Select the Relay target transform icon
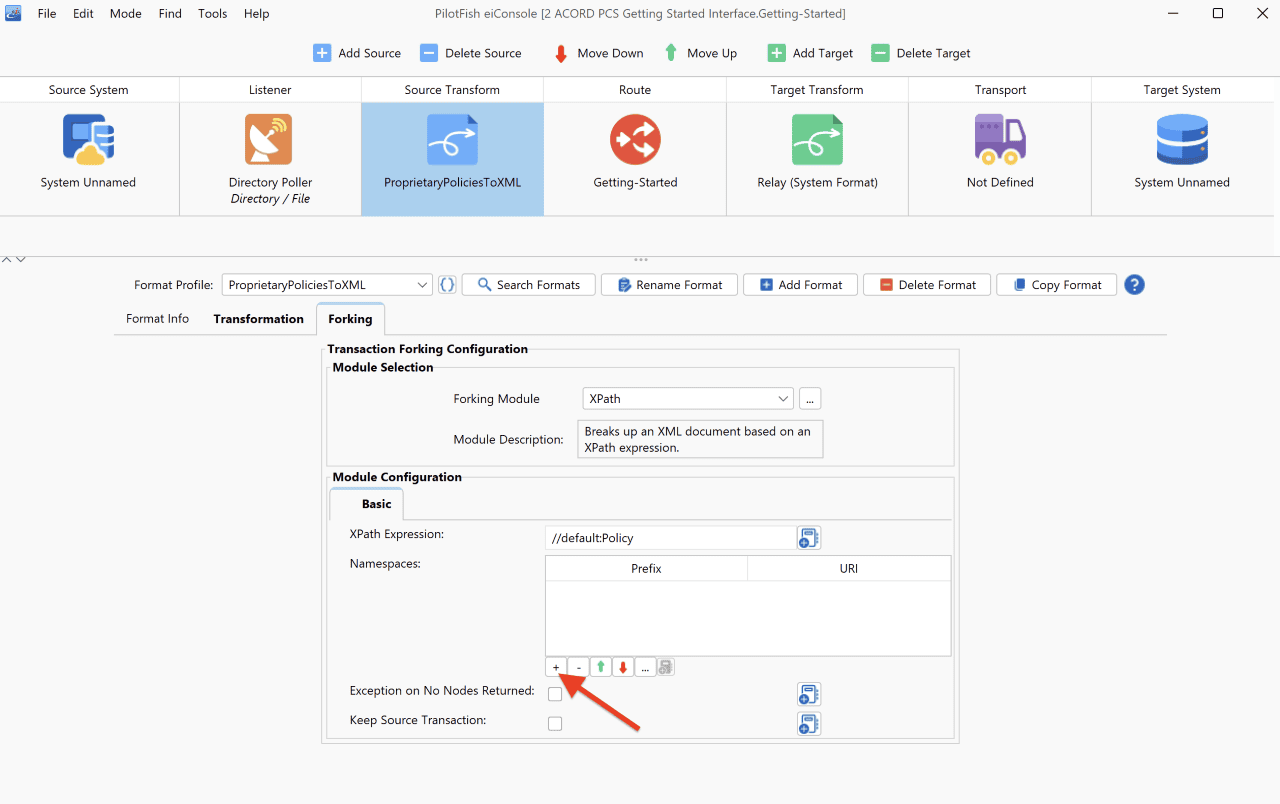The image size is (1280, 804). point(817,139)
